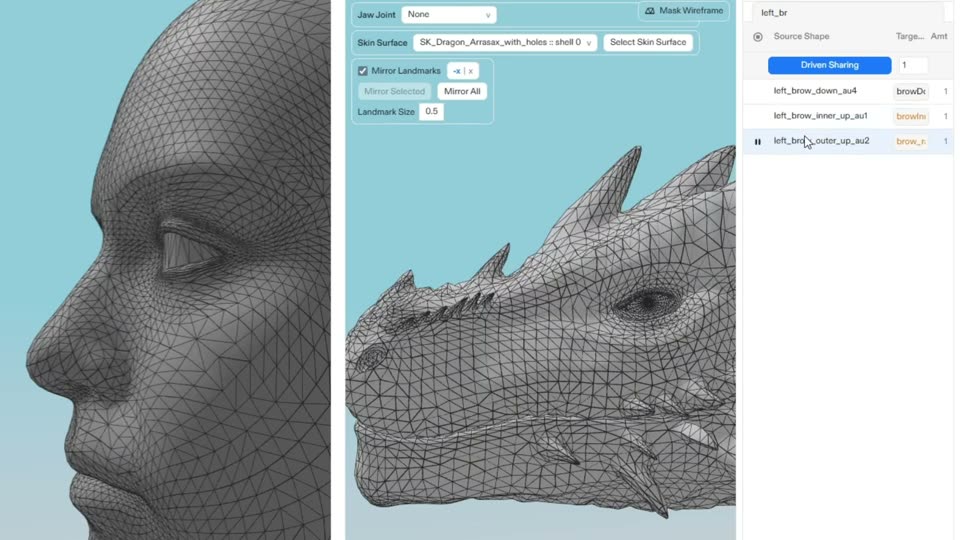Select the left_brow_inner_up_au1 row
The height and width of the screenshot is (540, 960).
coord(848,116)
